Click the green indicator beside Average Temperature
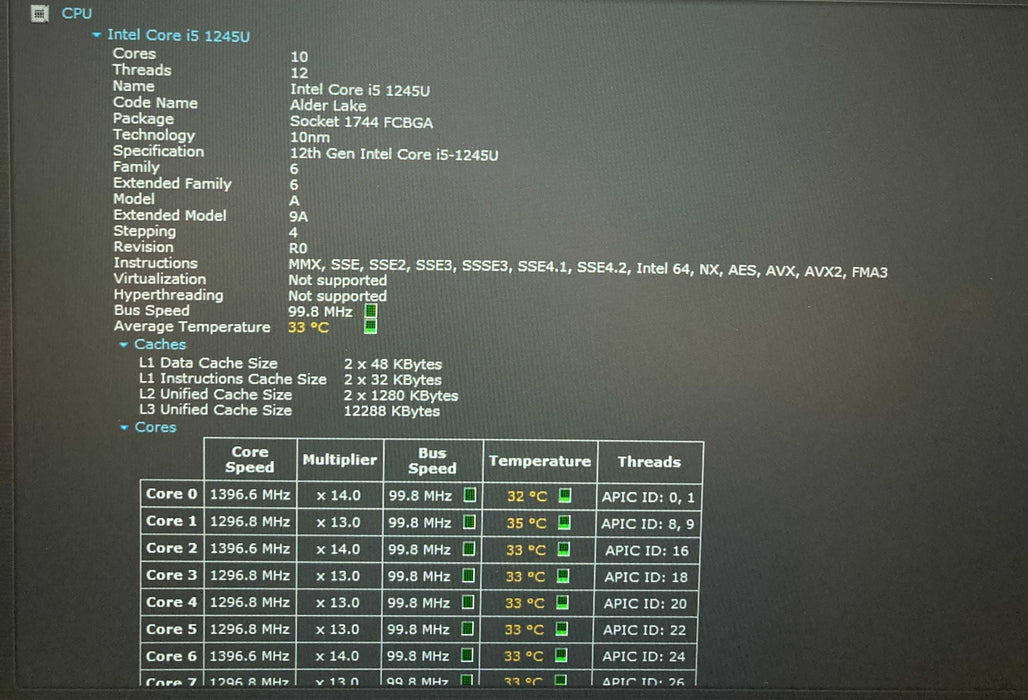This screenshot has height=700, width=1028. pyautogui.click(x=370, y=326)
